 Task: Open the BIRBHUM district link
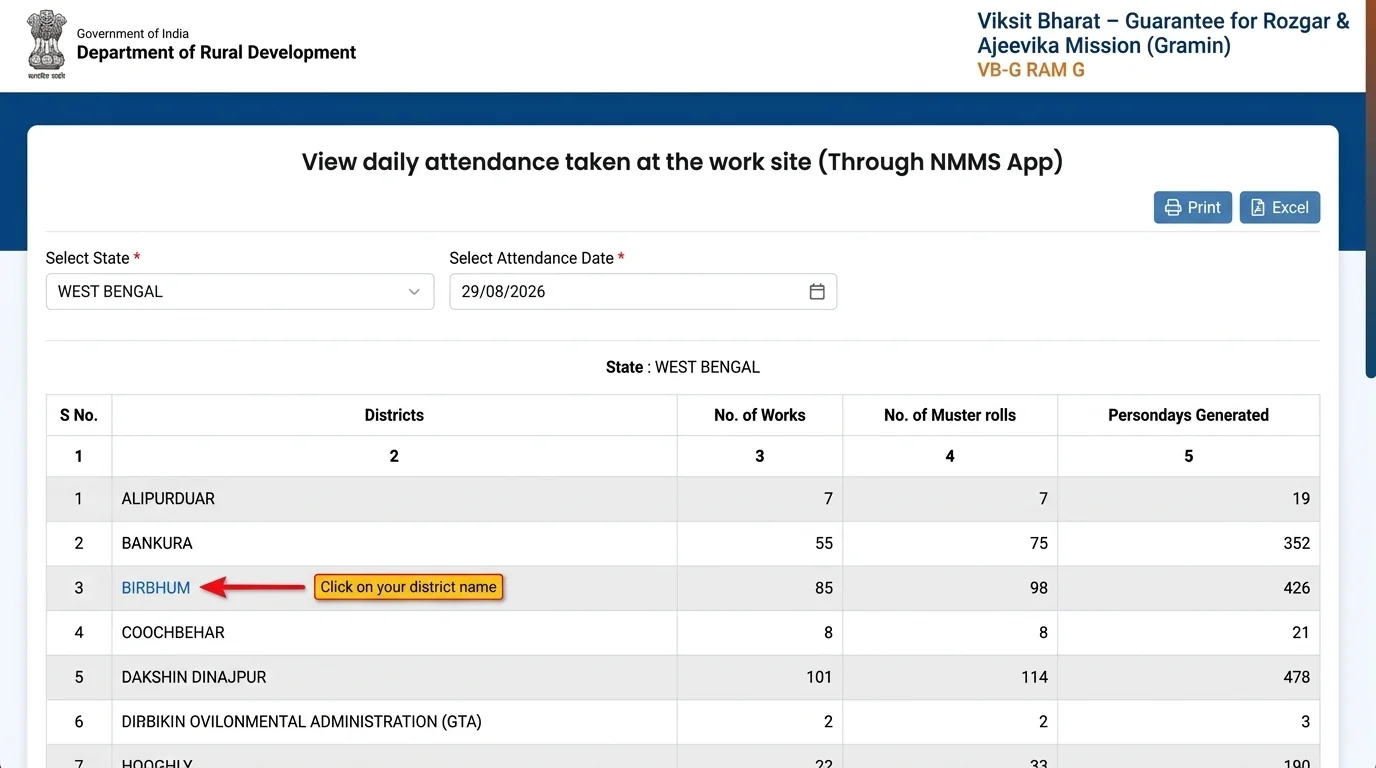tap(156, 588)
